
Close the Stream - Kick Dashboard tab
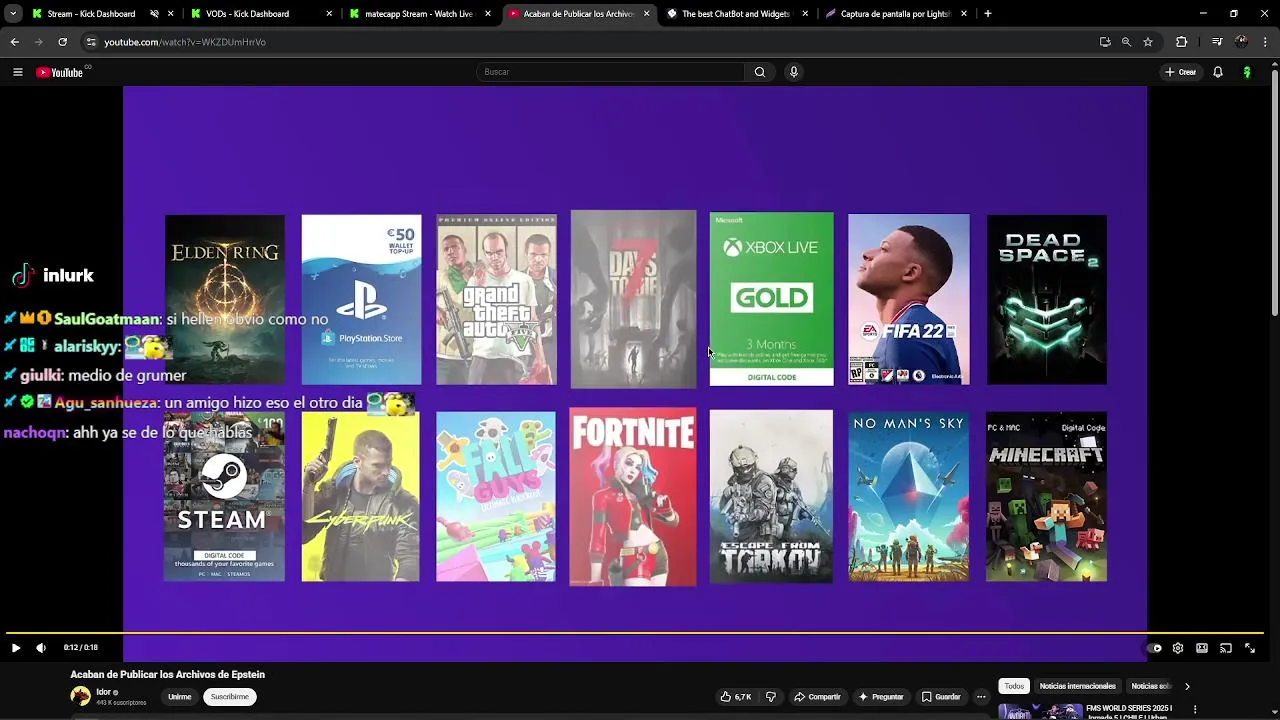click(x=171, y=14)
